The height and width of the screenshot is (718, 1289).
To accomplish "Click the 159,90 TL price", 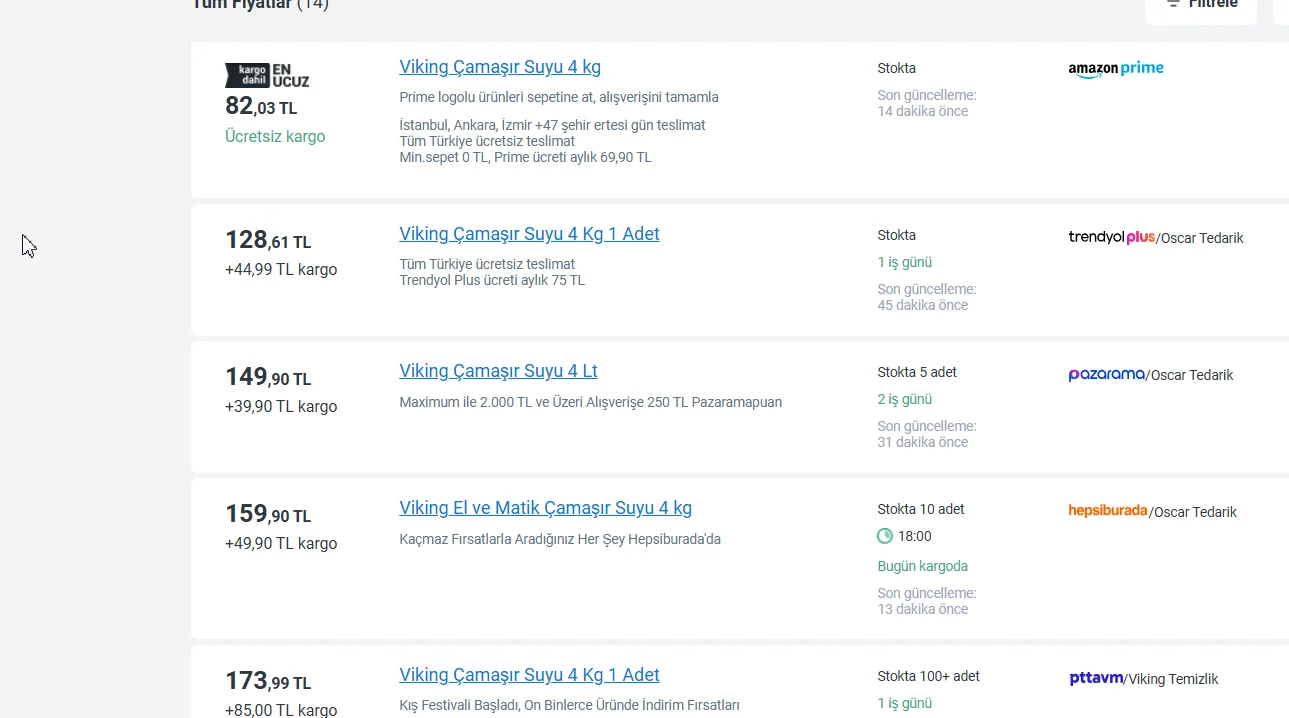I will [x=268, y=514].
